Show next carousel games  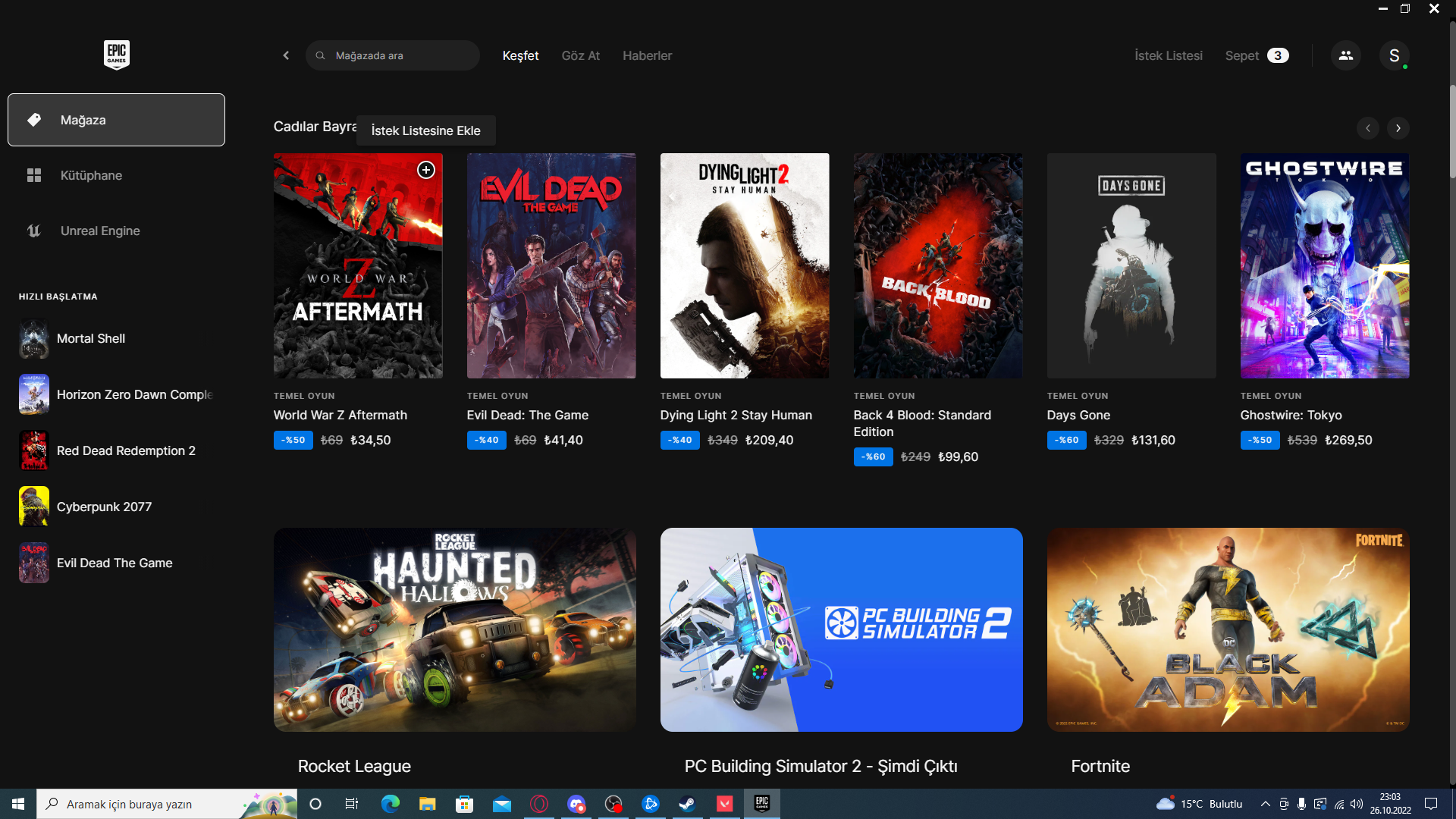1398,128
